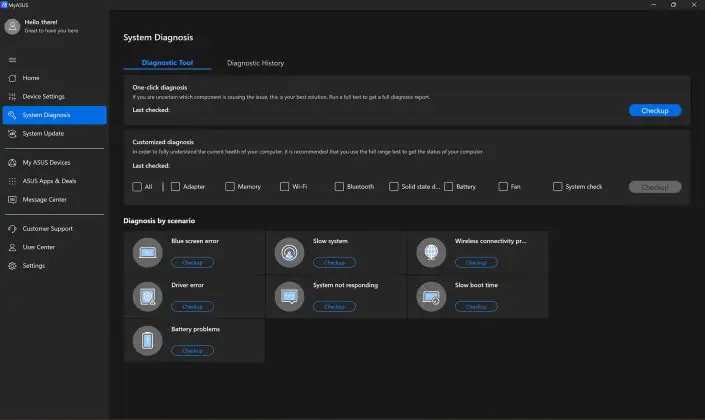Click the ASUS Apps & Deals grid icon
Viewport: 705px width, 420px height.
point(12,181)
